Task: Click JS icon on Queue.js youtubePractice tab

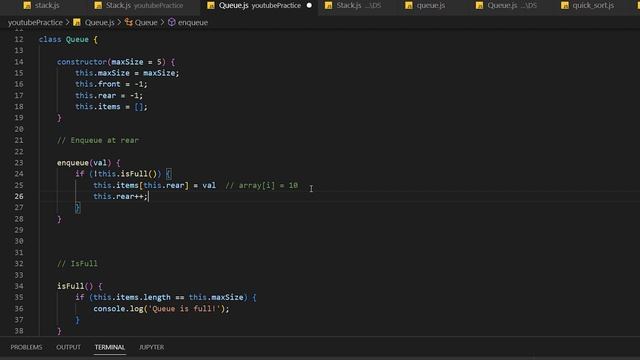Action: 211,6
